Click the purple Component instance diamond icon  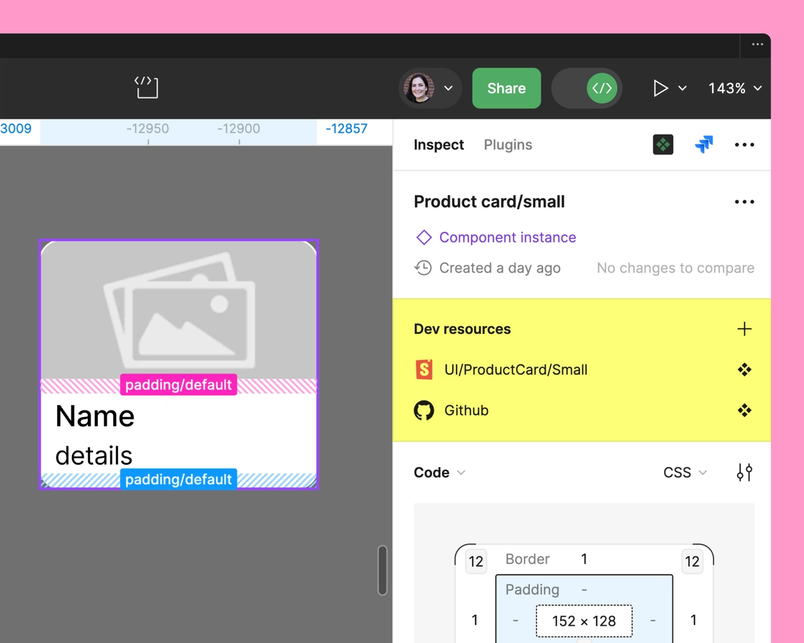[x=424, y=237]
